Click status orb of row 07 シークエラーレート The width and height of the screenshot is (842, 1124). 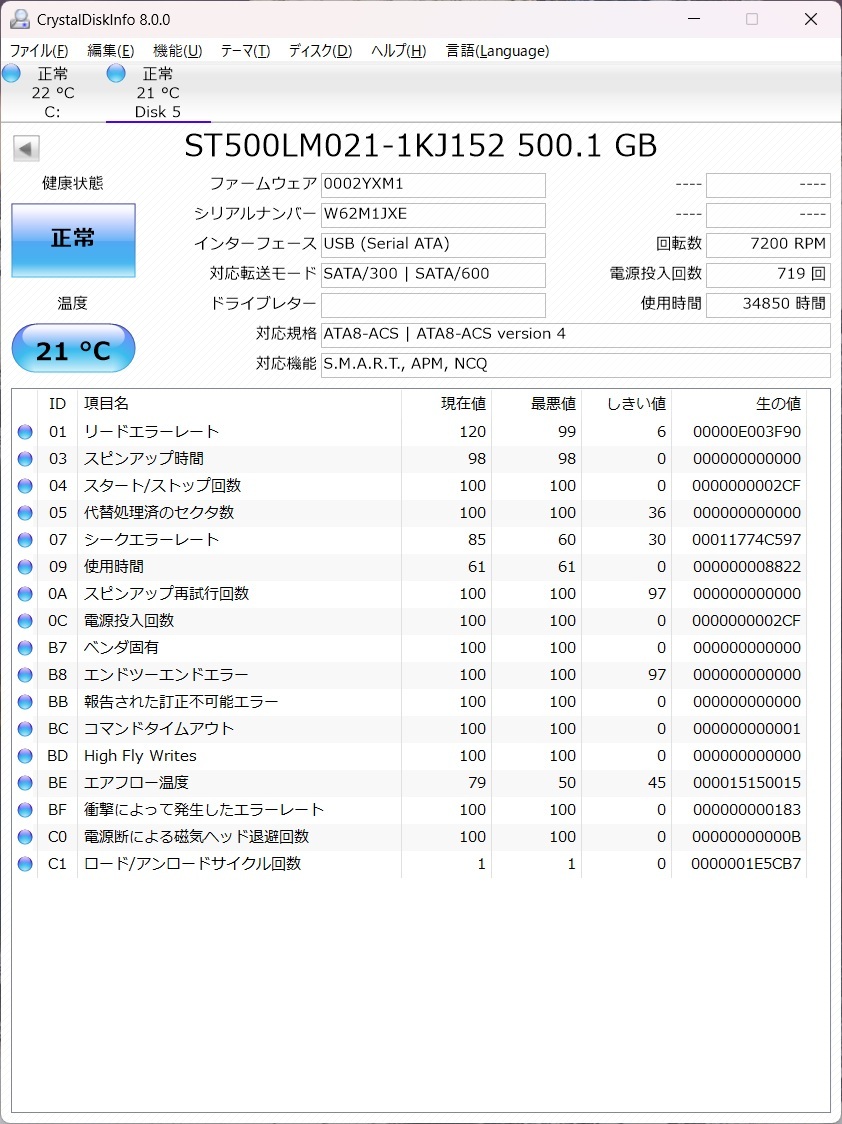tap(25, 540)
